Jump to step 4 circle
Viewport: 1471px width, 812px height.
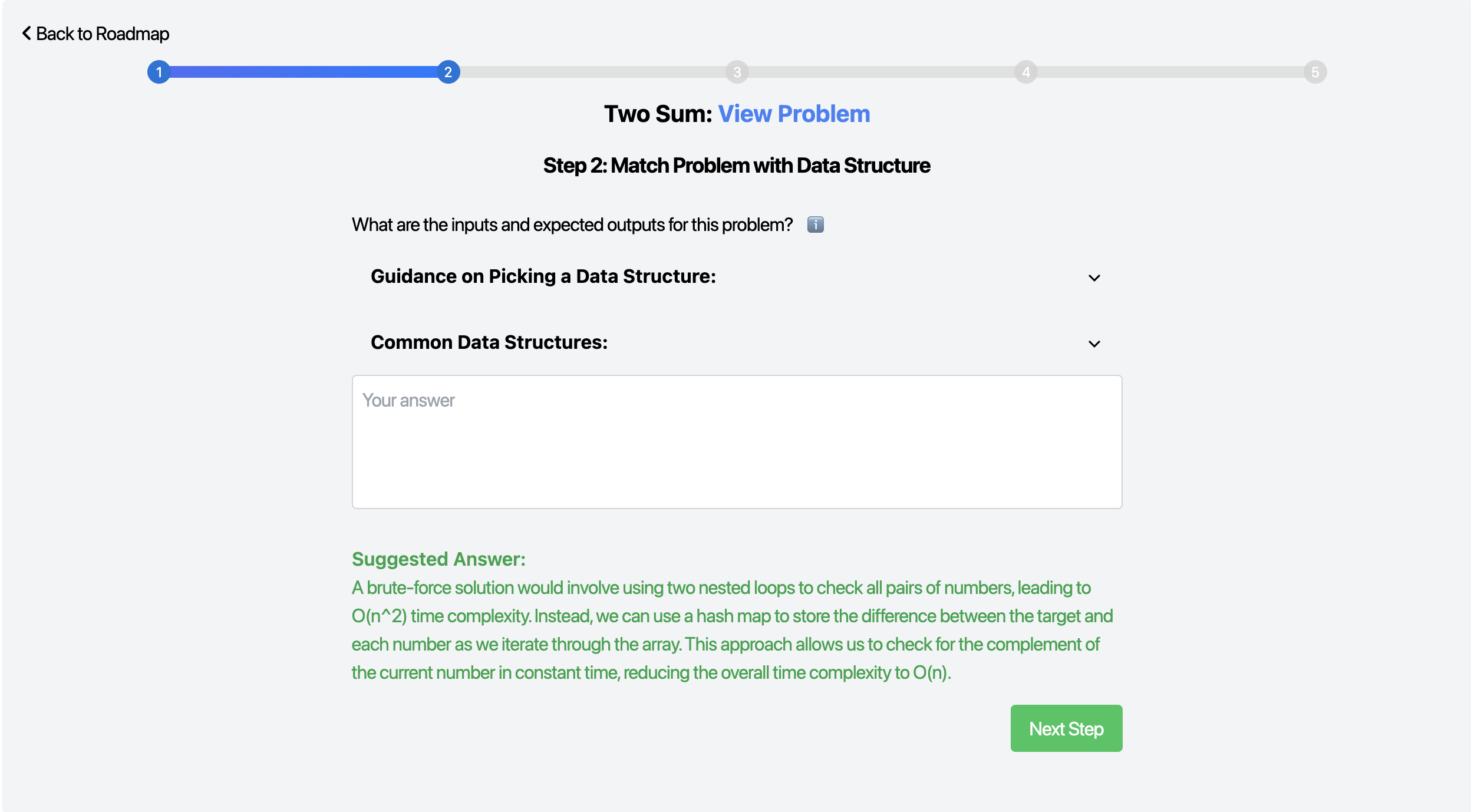(1026, 72)
